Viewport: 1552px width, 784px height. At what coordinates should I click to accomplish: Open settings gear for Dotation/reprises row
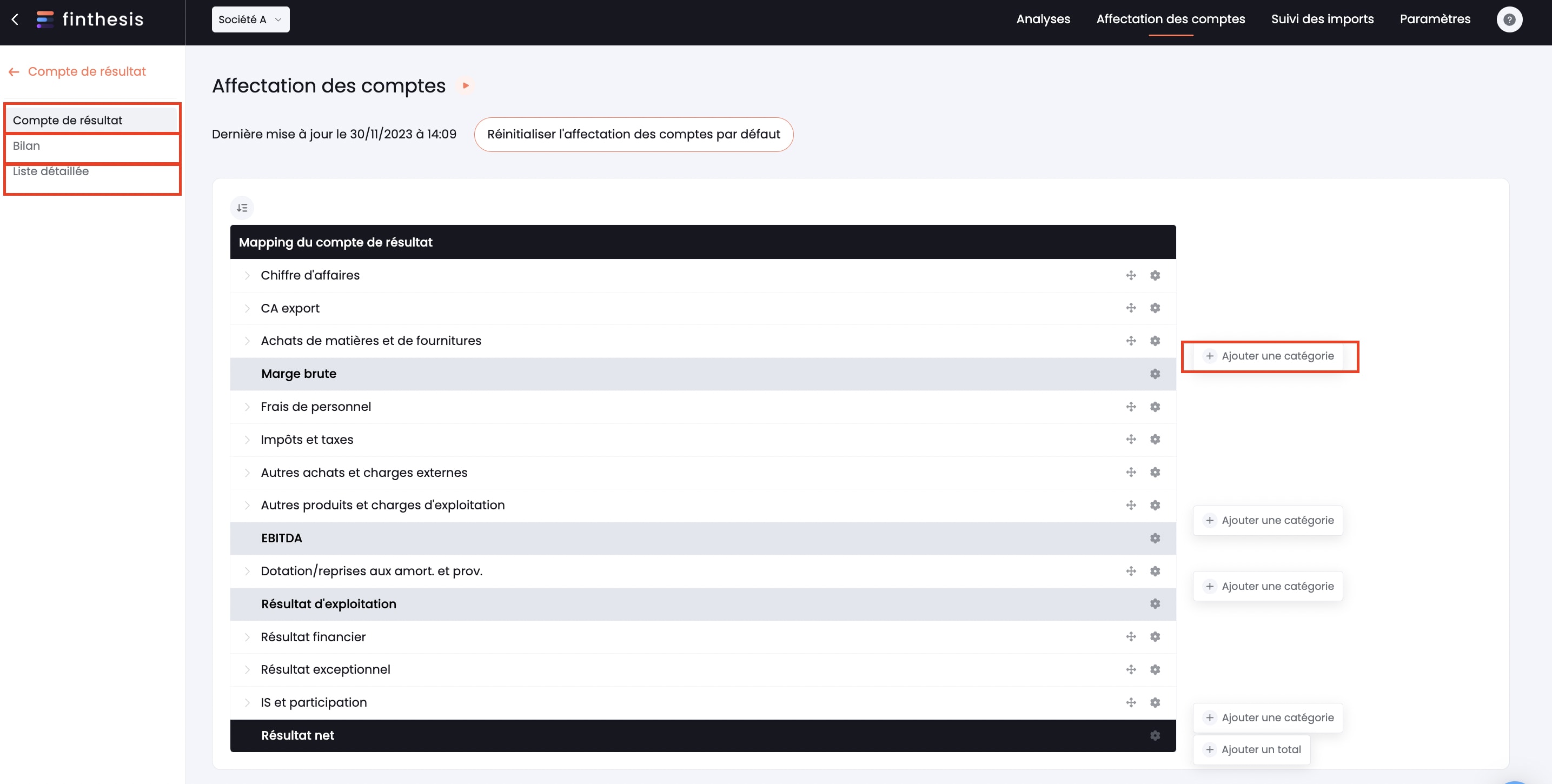[1155, 570]
